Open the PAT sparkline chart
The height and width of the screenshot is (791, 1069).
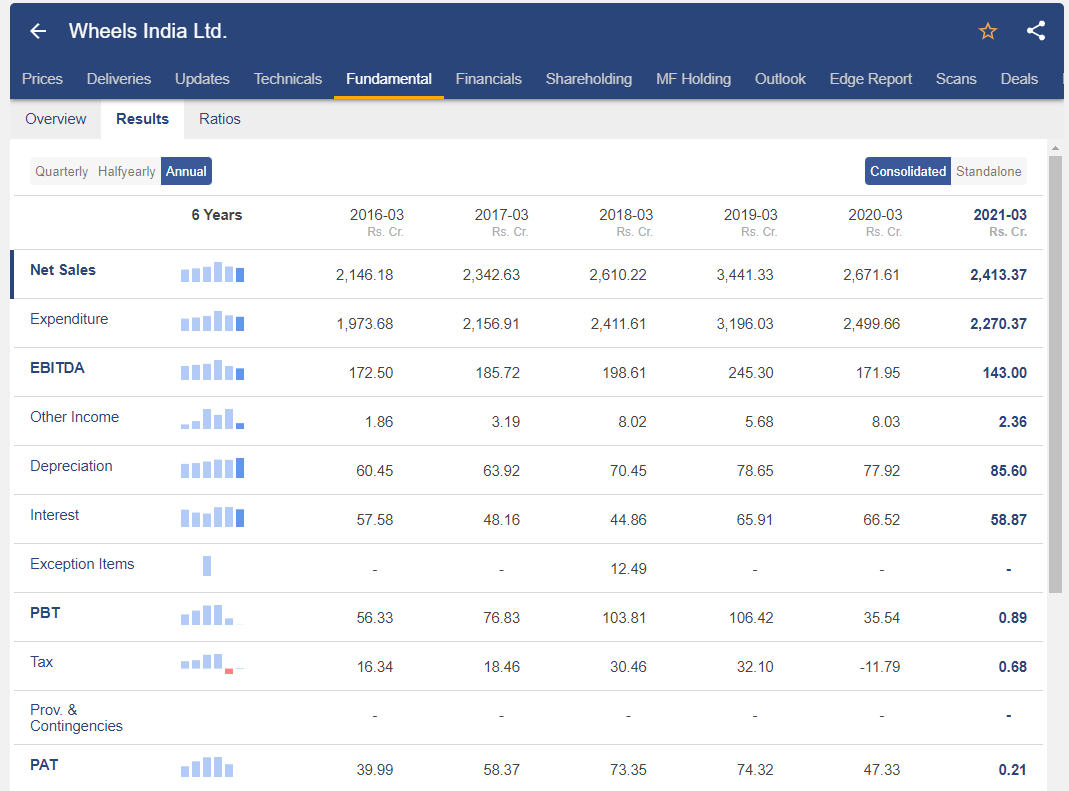207,767
